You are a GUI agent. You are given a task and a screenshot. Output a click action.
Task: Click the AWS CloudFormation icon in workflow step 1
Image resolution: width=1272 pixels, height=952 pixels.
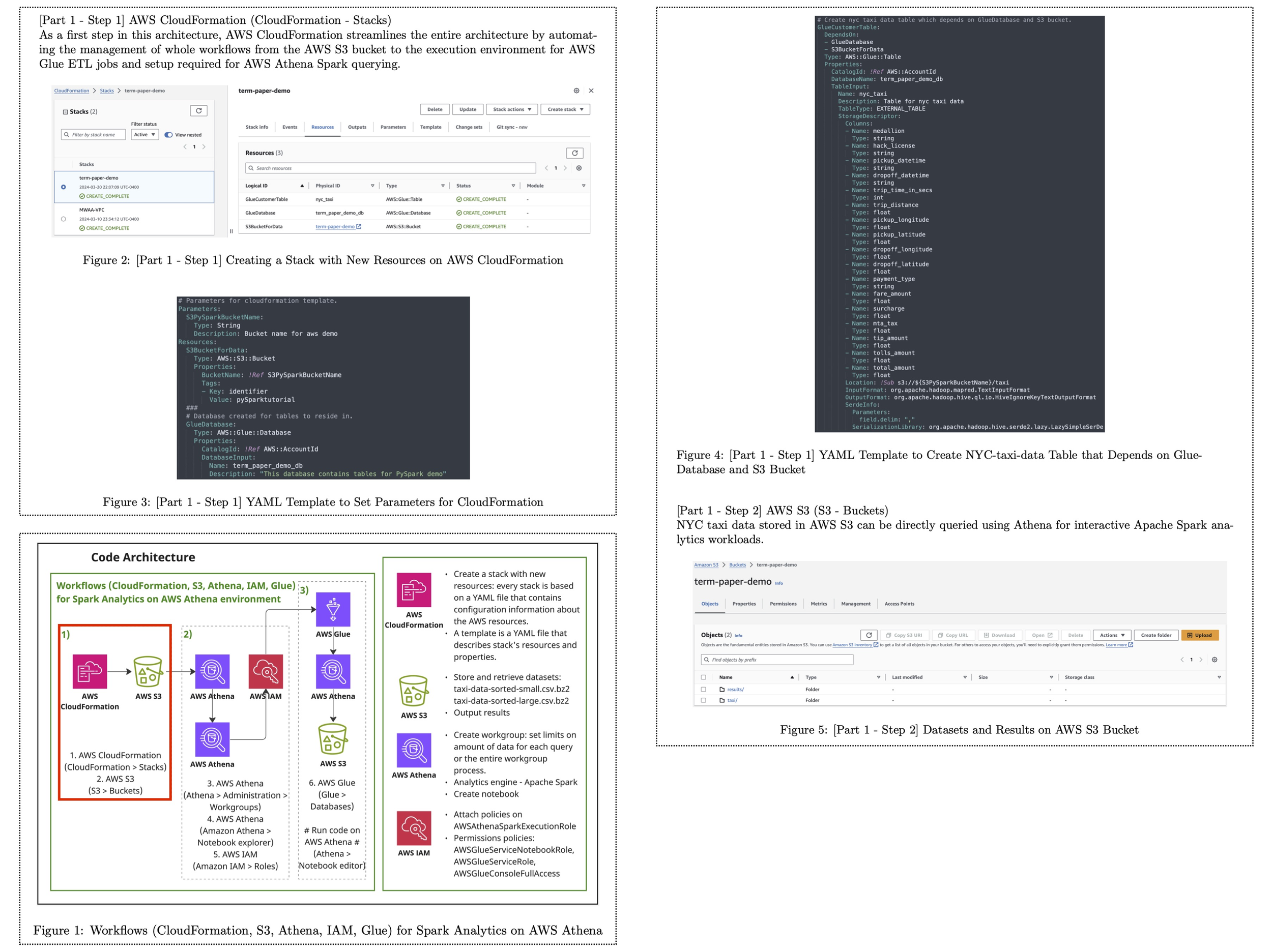tap(90, 671)
